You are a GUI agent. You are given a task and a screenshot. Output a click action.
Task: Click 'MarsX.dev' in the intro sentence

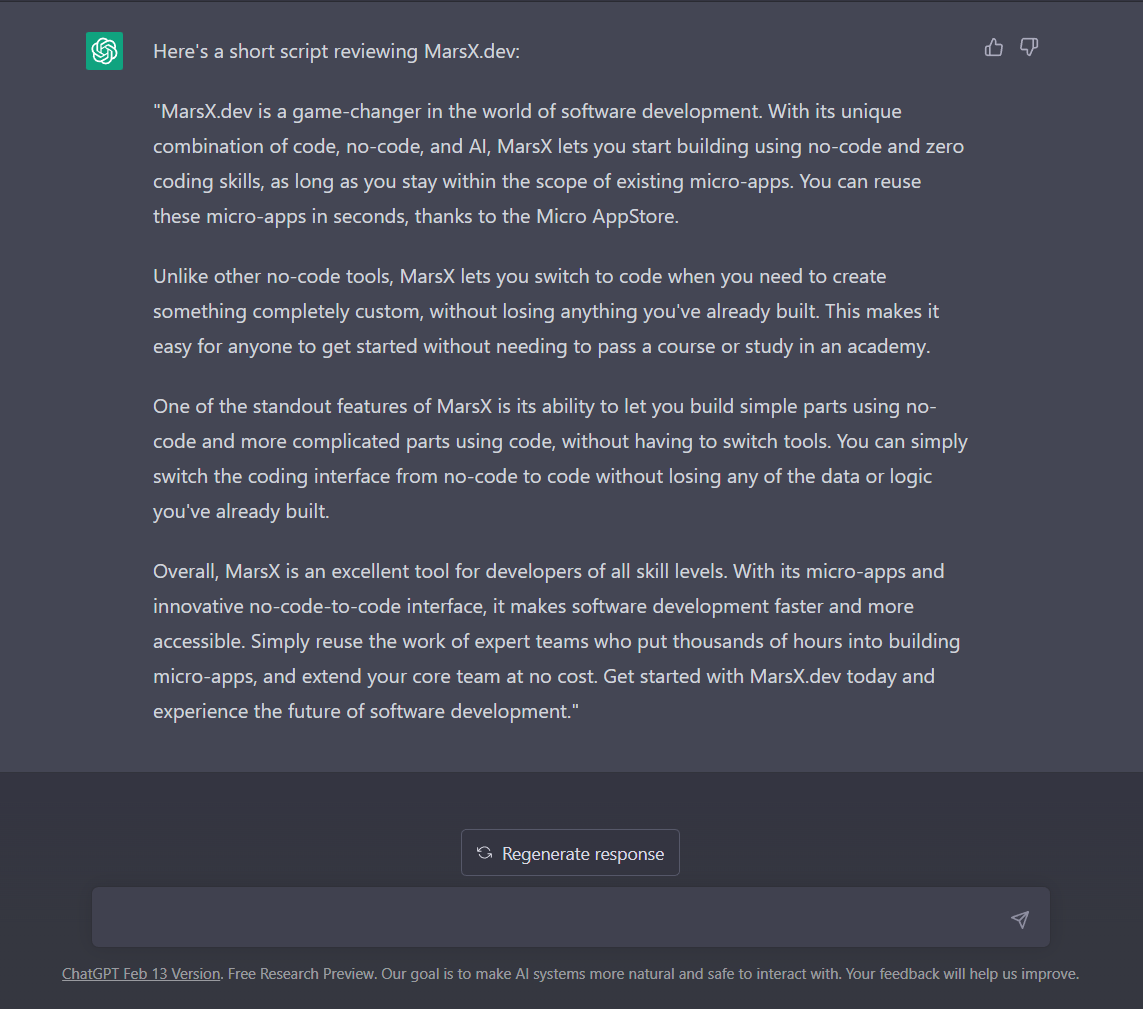(473, 51)
